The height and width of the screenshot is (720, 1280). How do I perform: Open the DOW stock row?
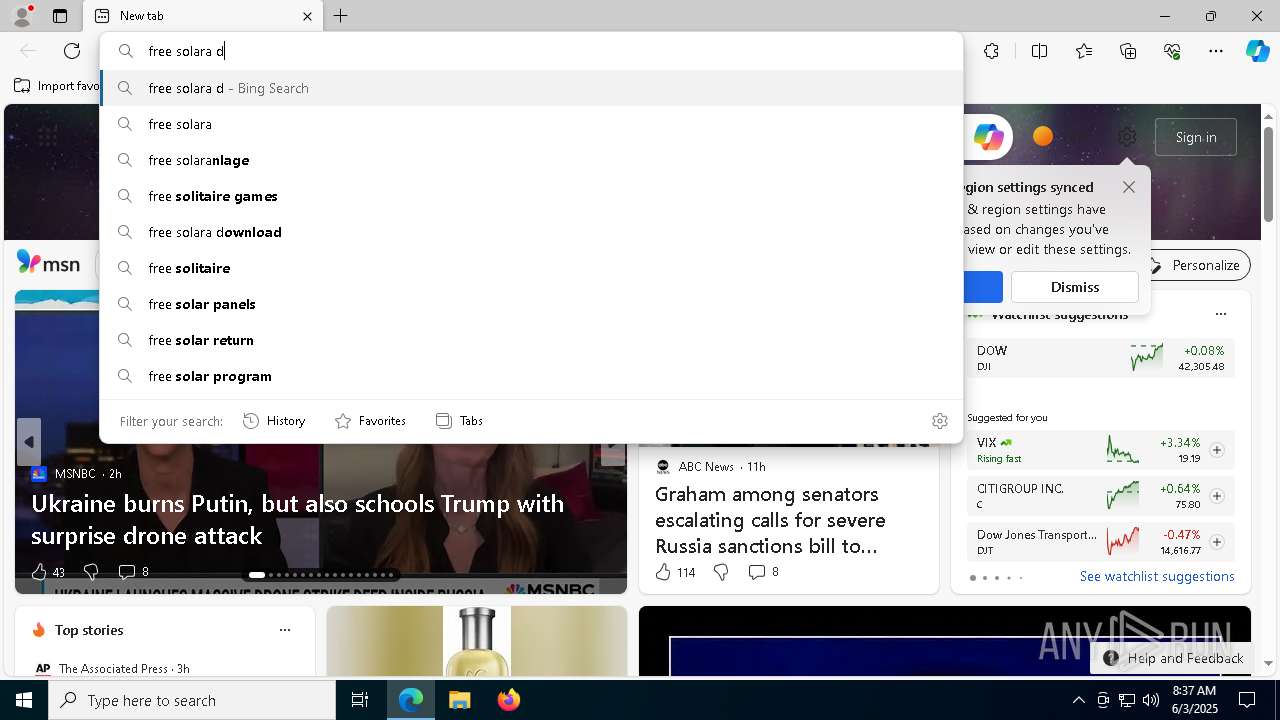(x=1100, y=358)
